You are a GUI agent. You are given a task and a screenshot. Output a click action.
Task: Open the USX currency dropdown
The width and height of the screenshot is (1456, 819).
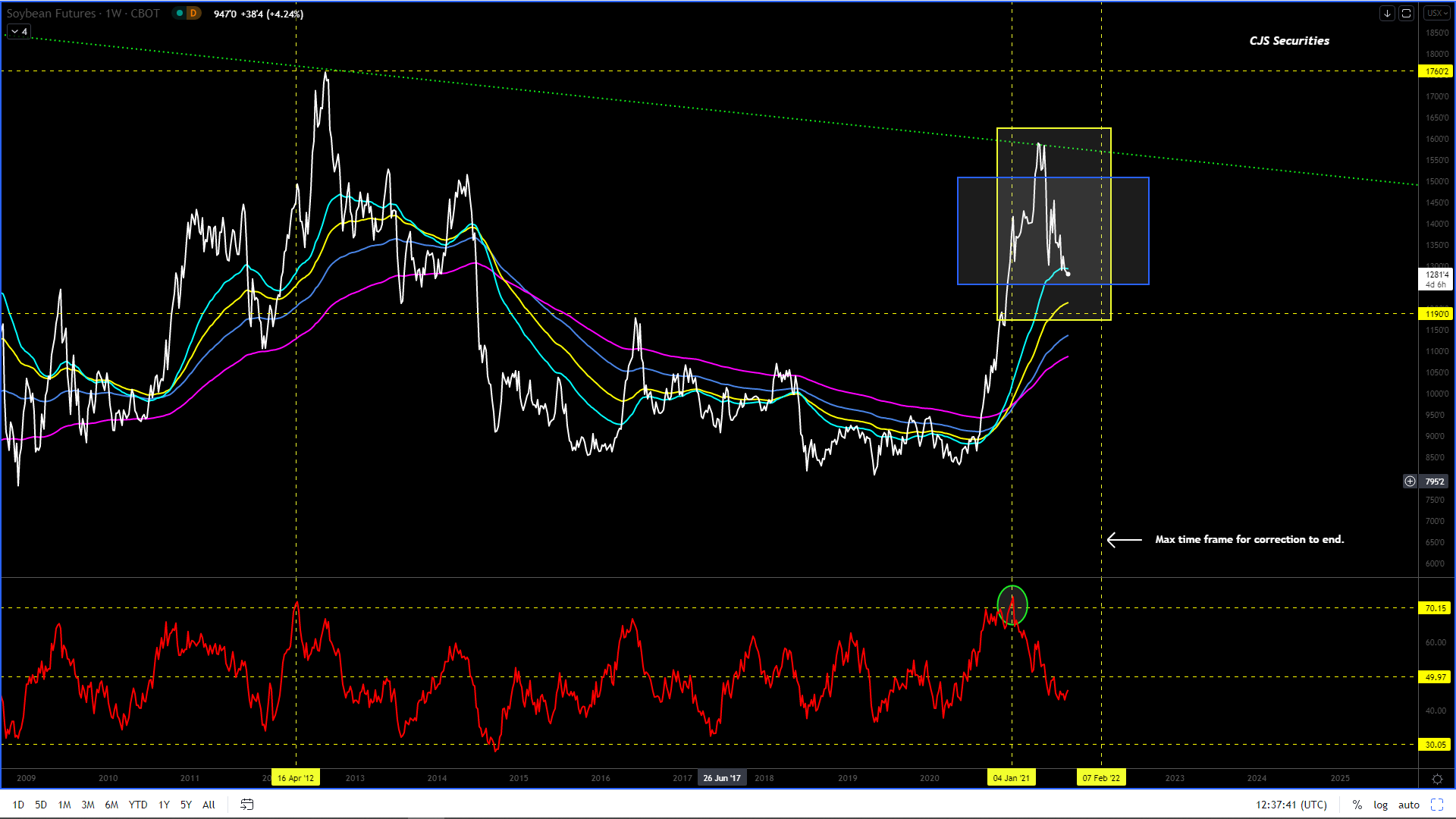click(x=1436, y=13)
